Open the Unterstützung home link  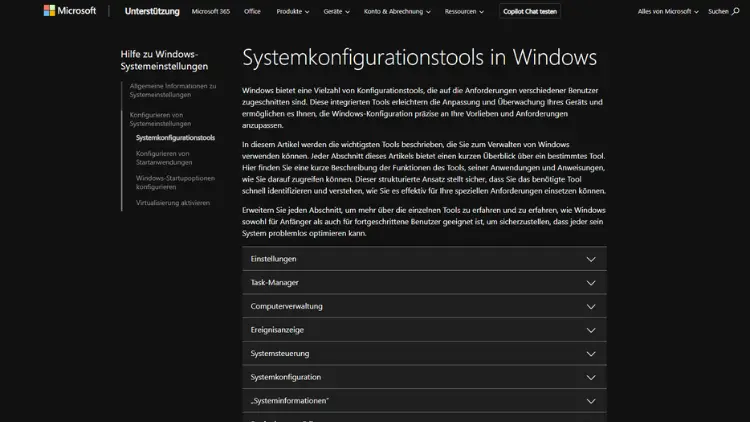click(152, 11)
